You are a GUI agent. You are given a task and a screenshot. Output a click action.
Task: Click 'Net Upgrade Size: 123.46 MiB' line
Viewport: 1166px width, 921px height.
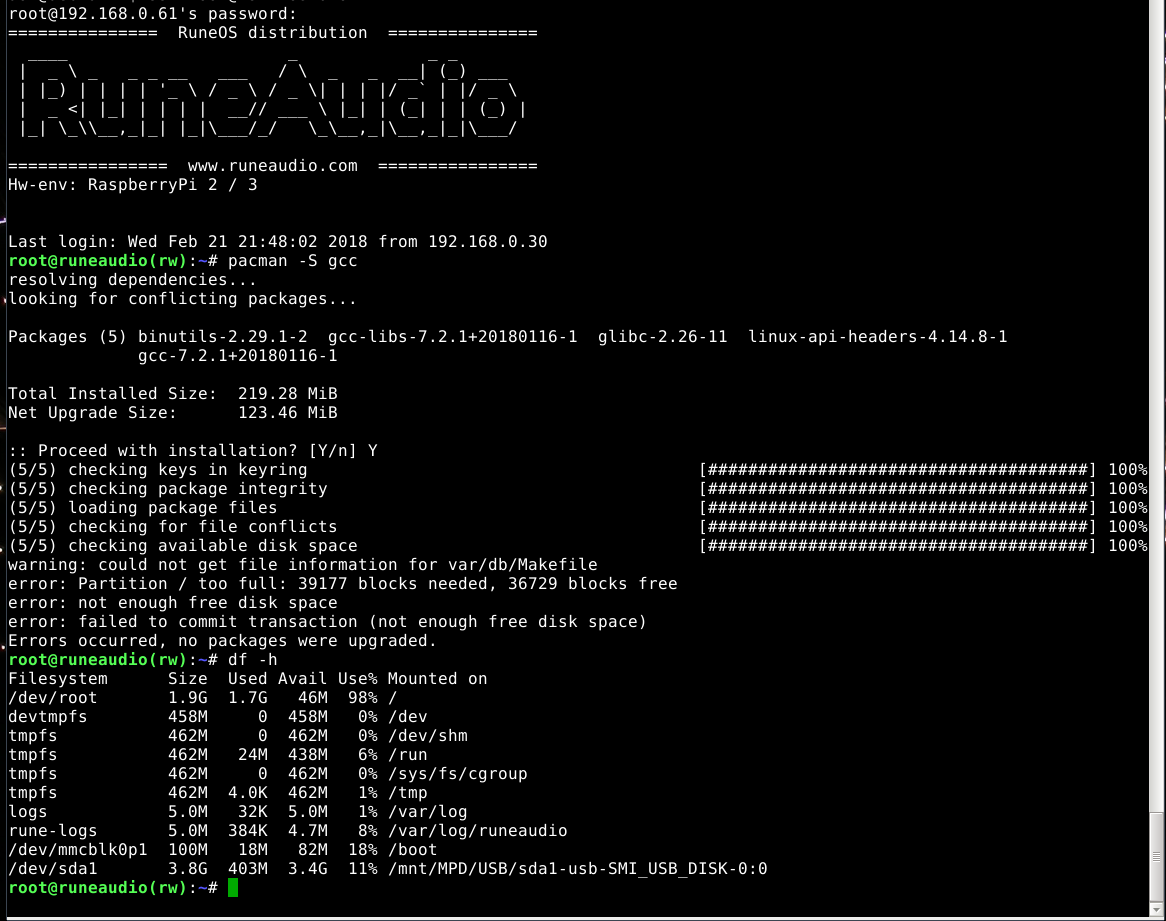pos(173,413)
